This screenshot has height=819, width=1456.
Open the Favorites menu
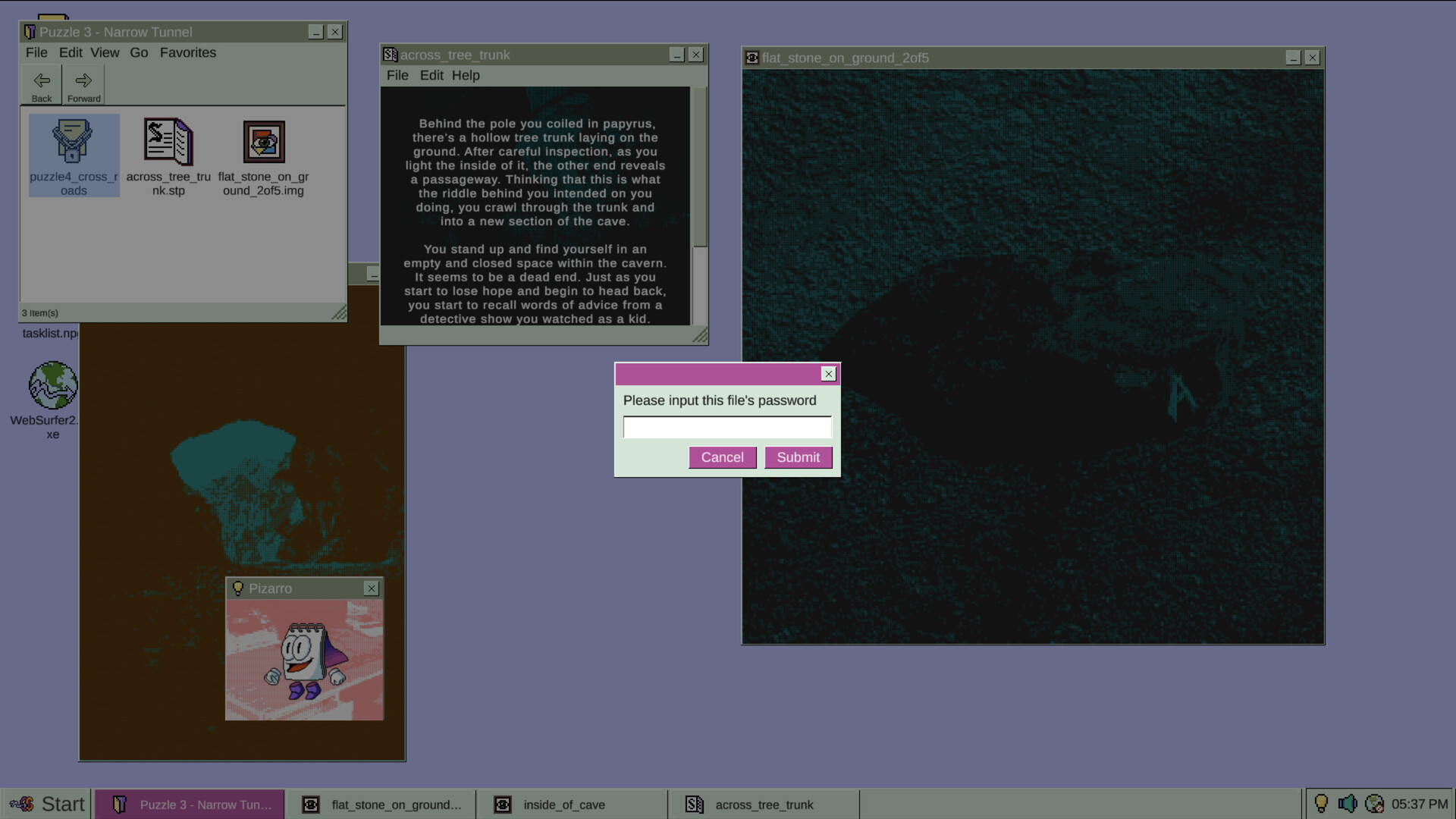(187, 52)
